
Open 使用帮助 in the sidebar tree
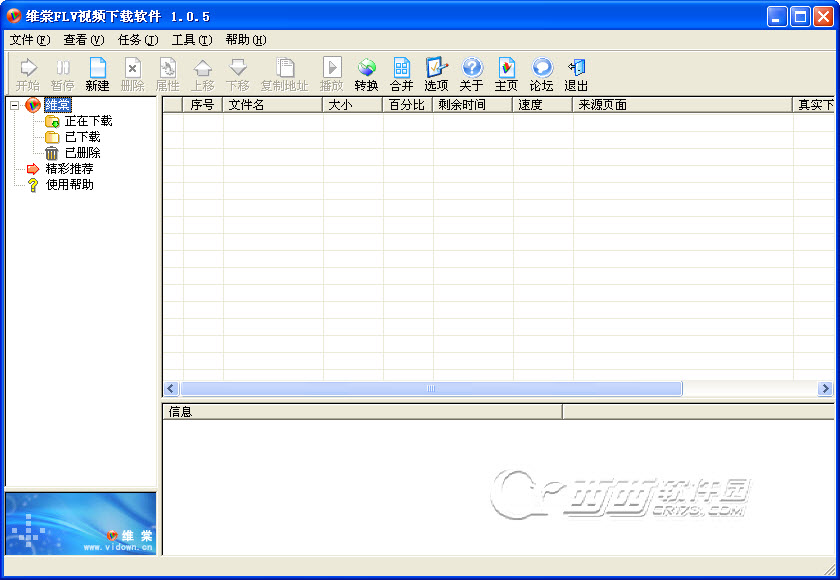click(70, 185)
